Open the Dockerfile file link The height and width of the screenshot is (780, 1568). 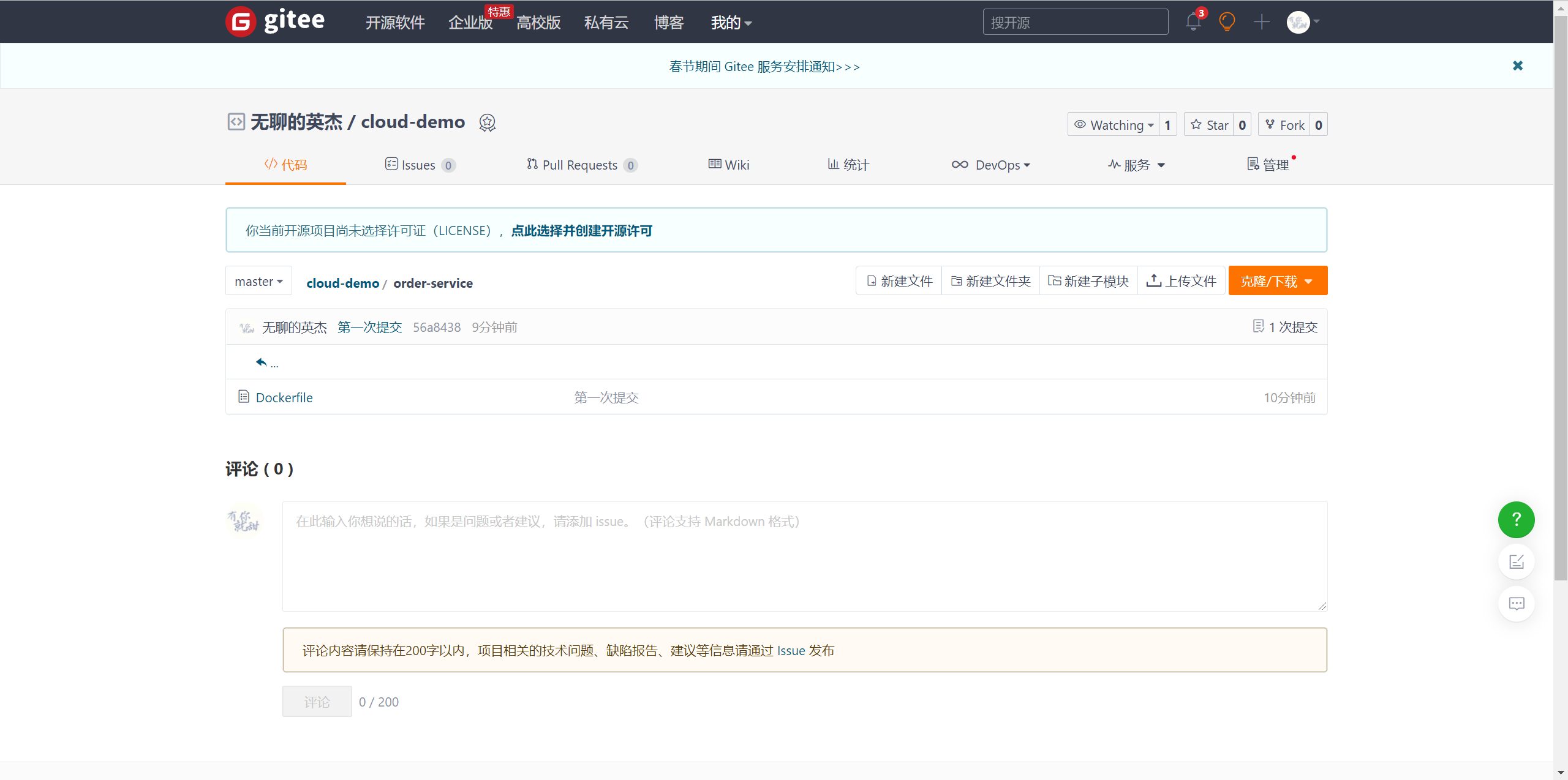284,397
